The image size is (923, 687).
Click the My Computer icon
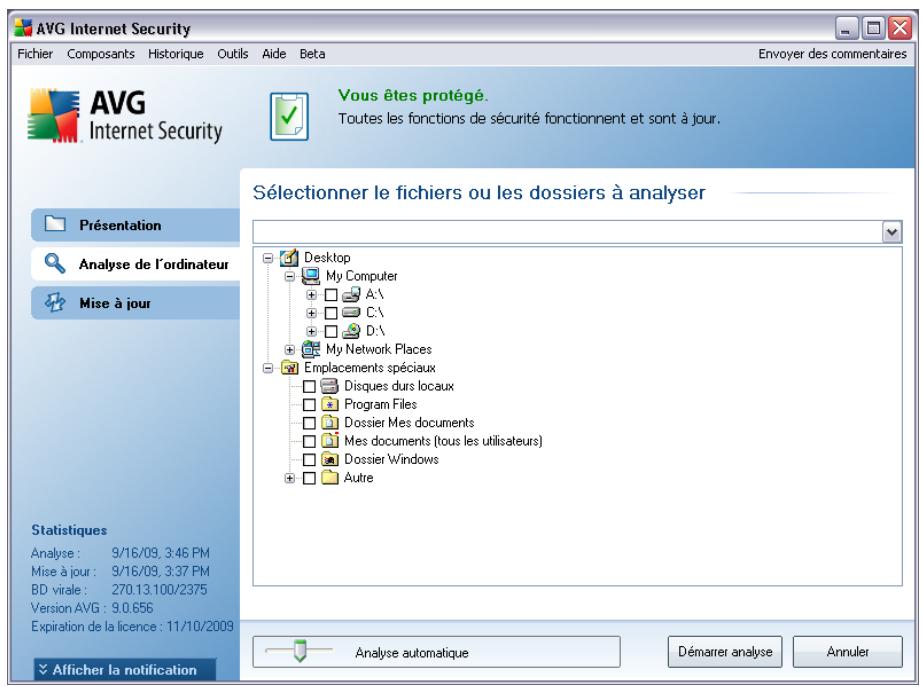coord(311,276)
